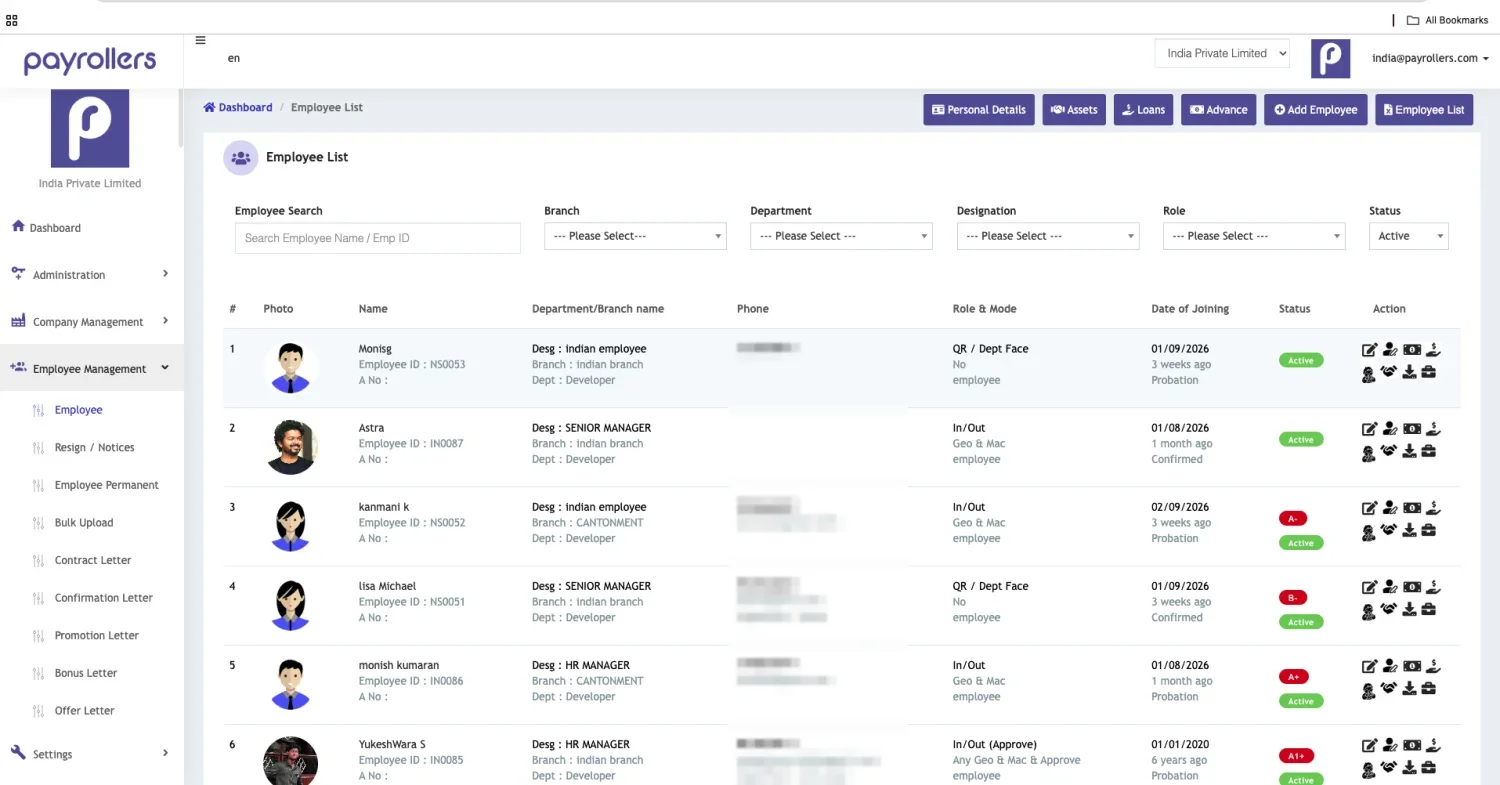Click the company logo icon beside india@payrollers.com
The image size is (1500, 785).
1330,59
